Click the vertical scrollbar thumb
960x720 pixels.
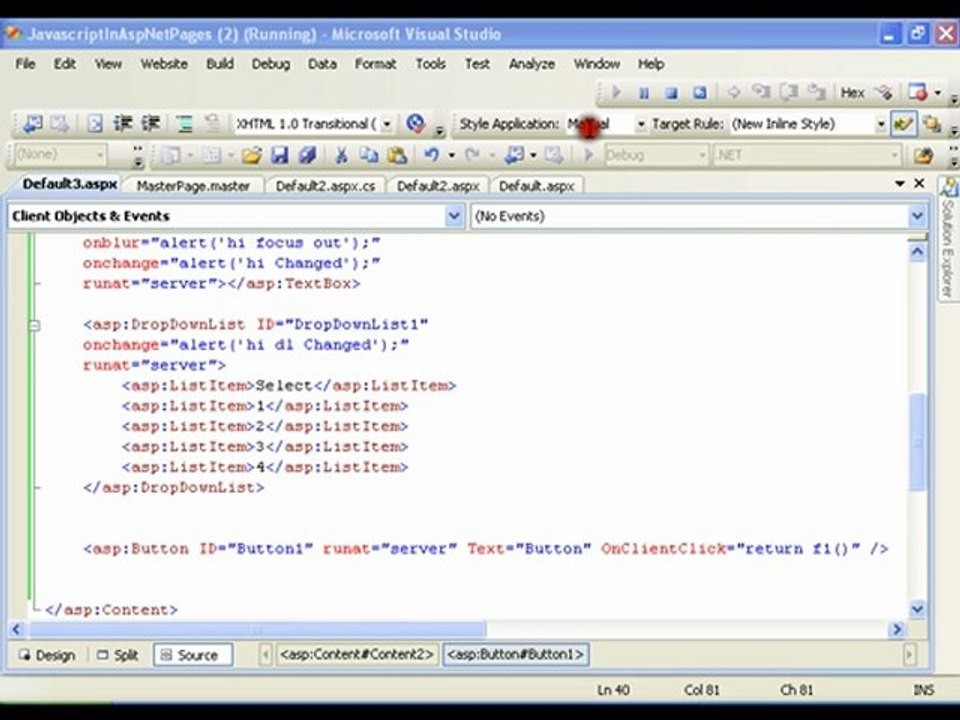(x=917, y=441)
